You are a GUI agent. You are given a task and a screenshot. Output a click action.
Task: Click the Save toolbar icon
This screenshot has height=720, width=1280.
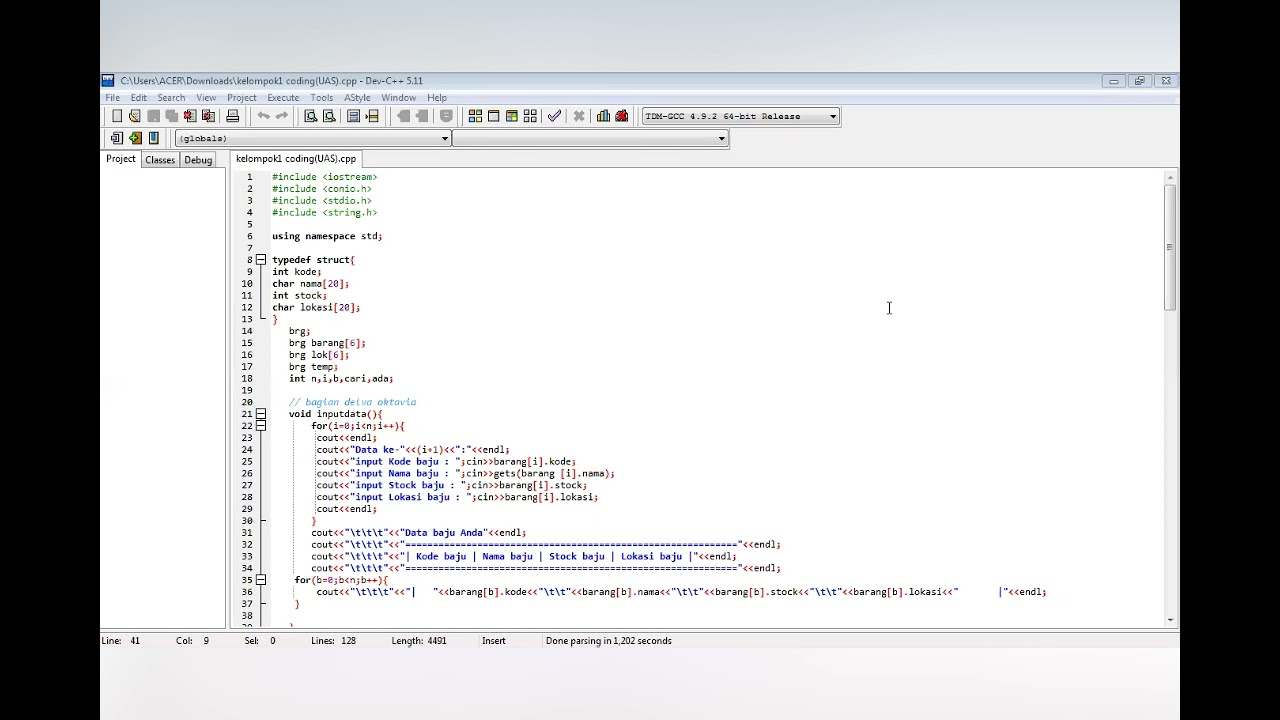pyautogui.click(x=153, y=116)
